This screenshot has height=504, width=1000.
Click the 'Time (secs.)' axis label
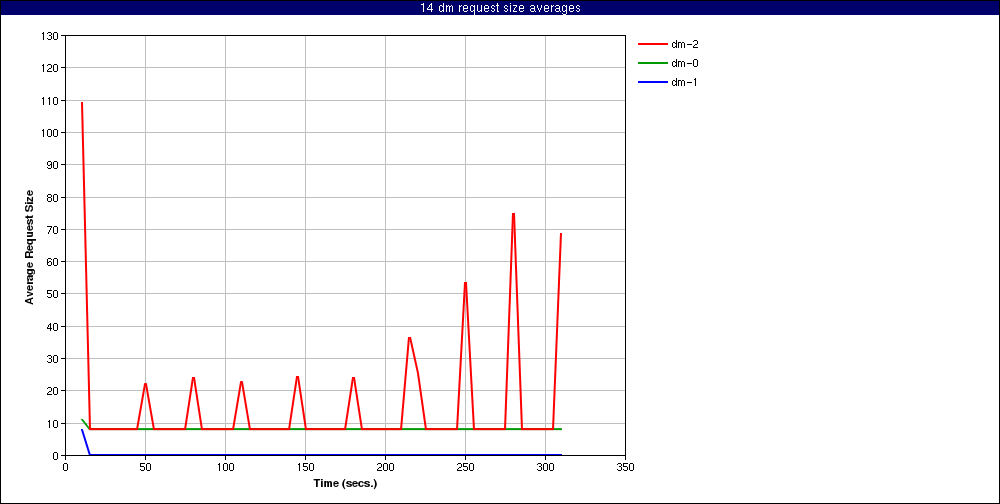pos(345,483)
